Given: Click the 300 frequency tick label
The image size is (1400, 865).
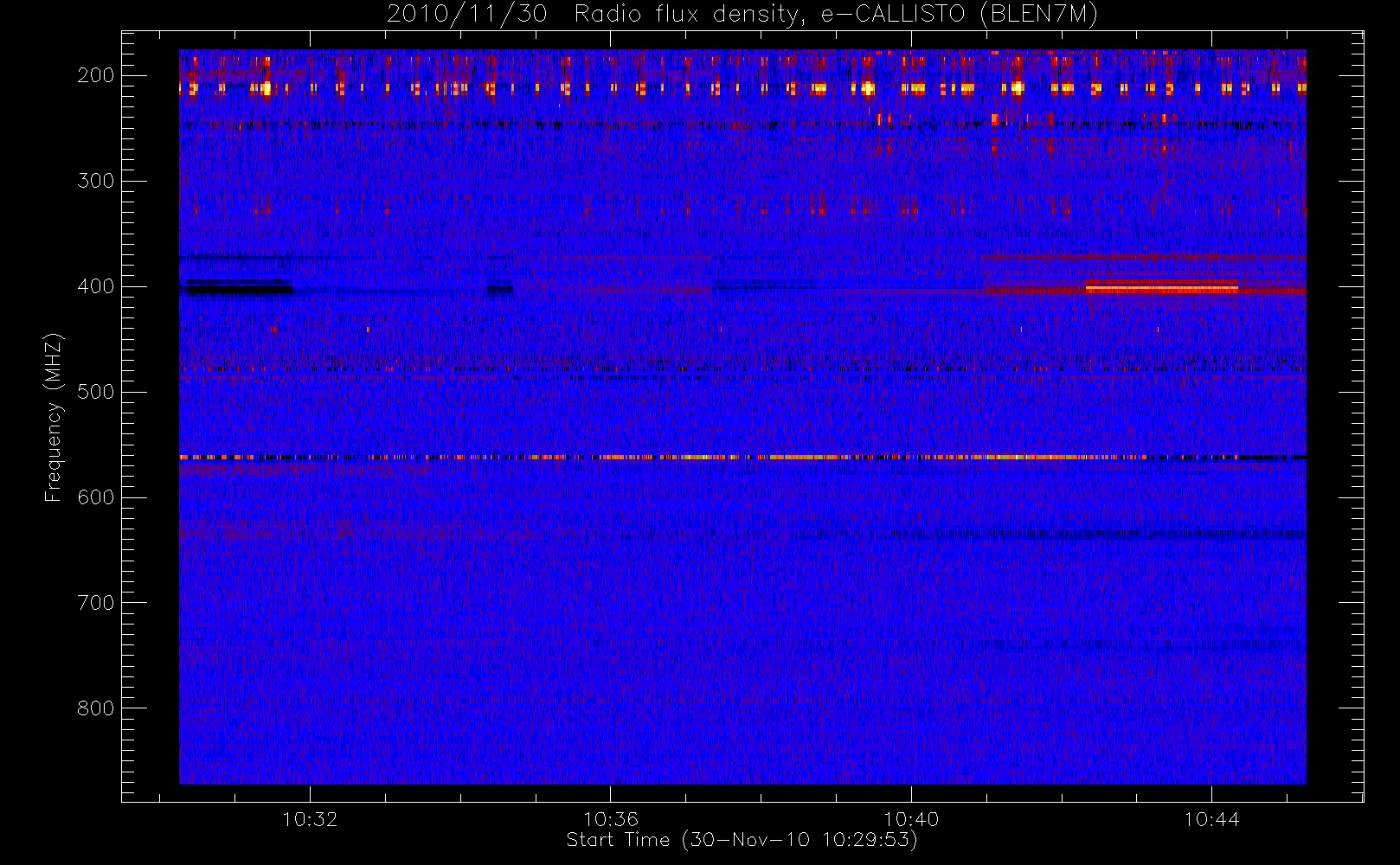Looking at the screenshot, I should pos(95,181).
